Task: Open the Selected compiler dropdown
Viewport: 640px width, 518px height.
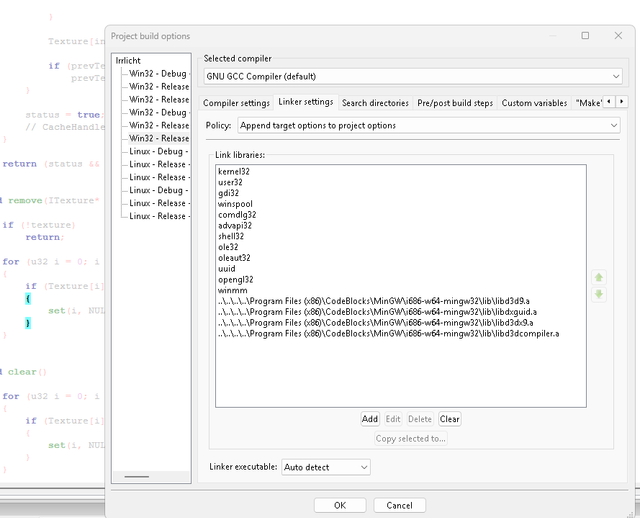Action: pos(413,76)
